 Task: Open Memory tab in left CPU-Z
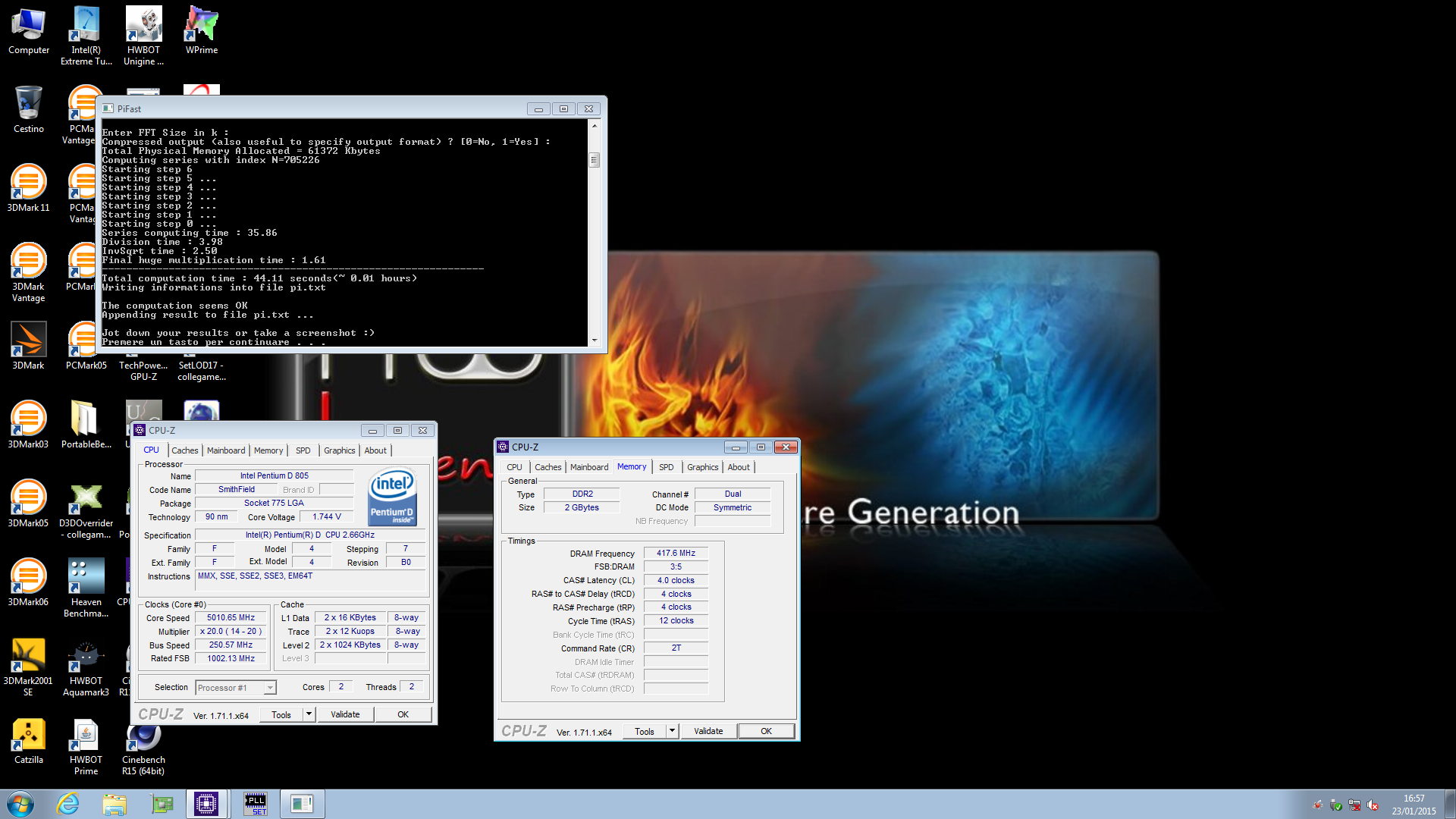pyautogui.click(x=268, y=450)
